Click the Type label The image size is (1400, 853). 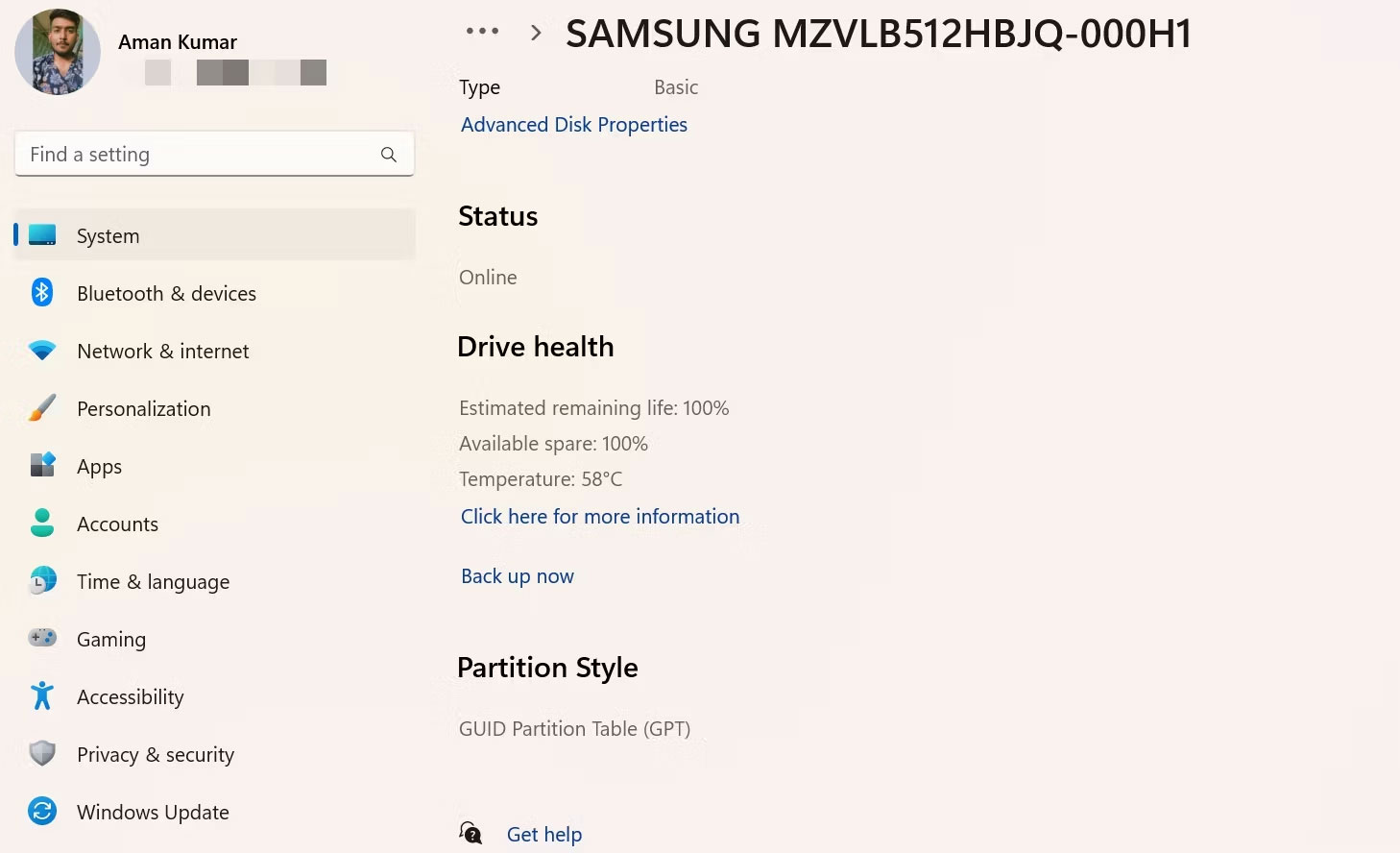coord(480,88)
